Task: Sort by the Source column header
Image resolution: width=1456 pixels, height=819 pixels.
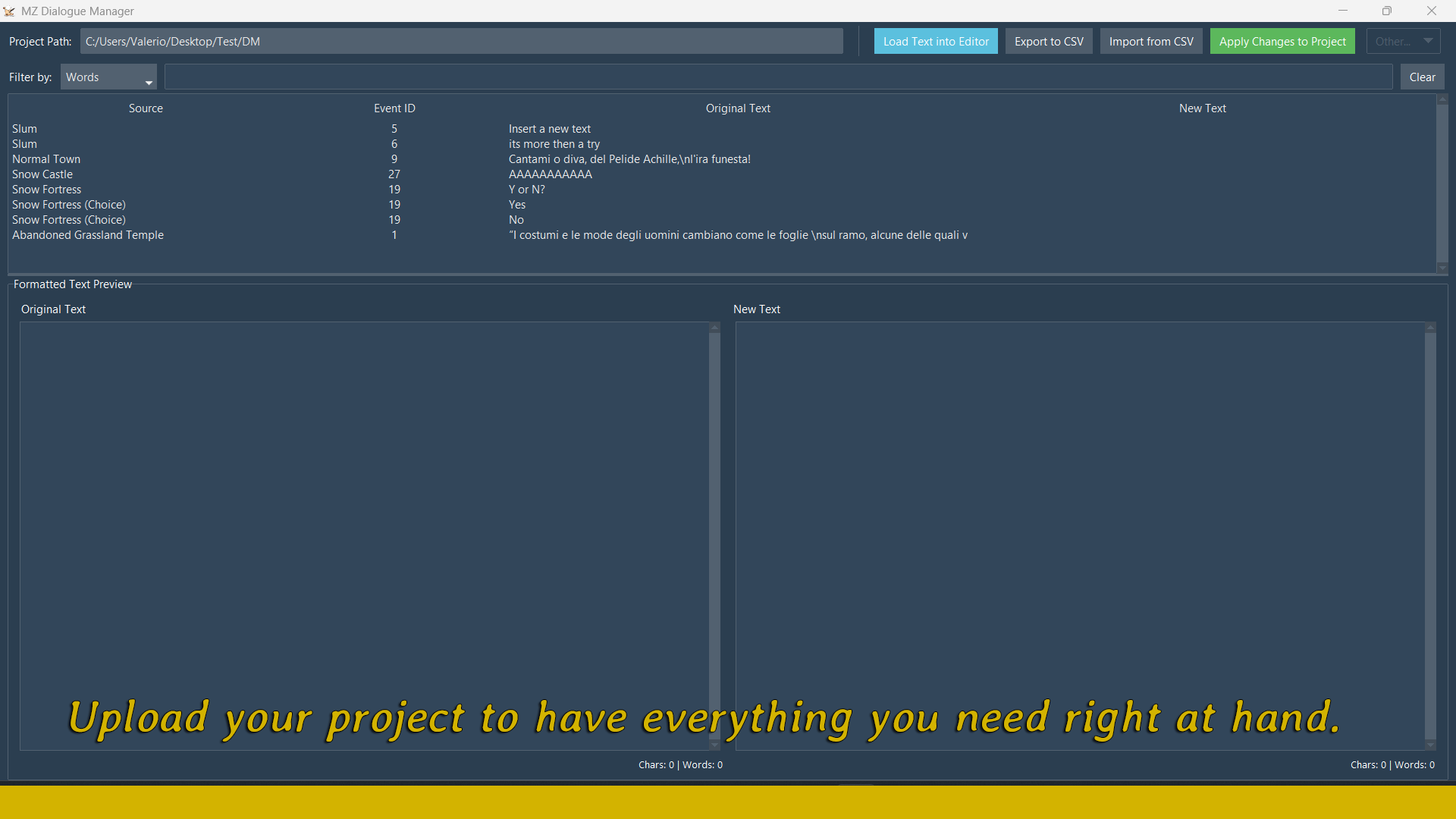Action: (x=146, y=108)
